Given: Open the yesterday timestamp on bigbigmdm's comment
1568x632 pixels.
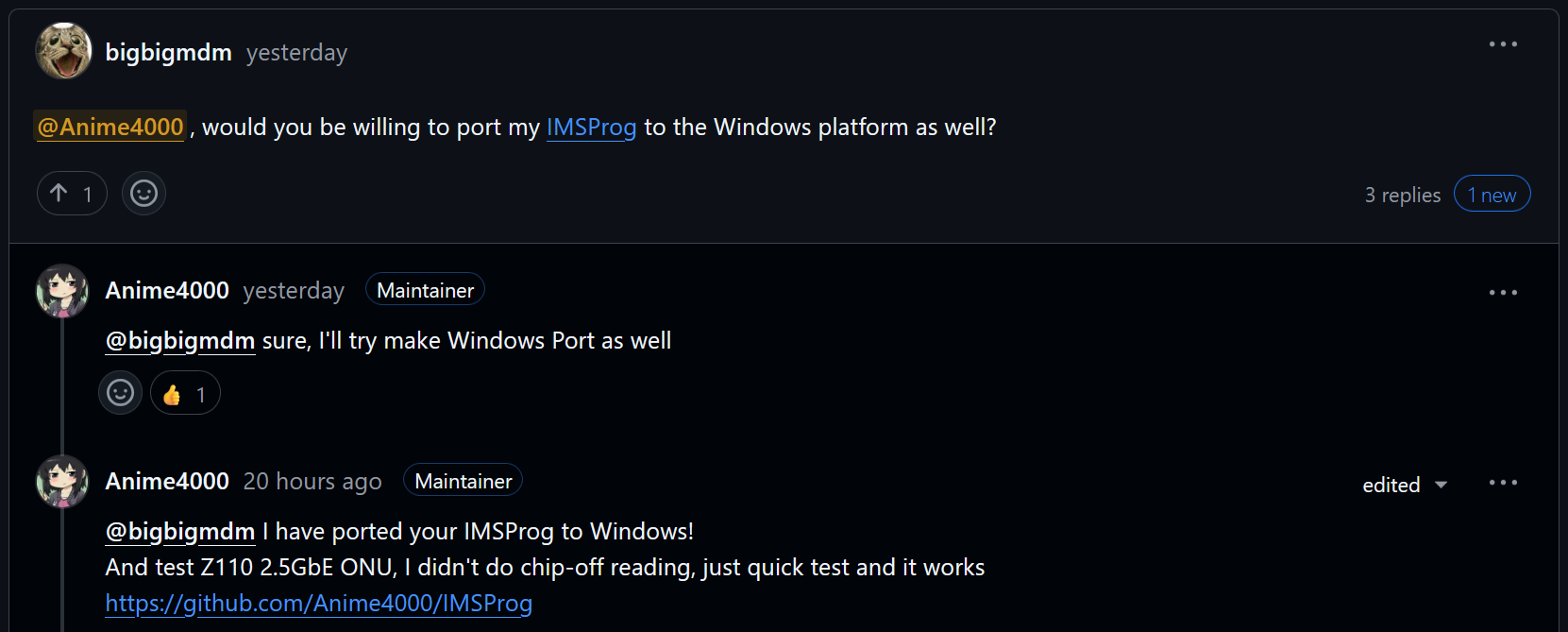Looking at the screenshot, I should tap(296, 52).
